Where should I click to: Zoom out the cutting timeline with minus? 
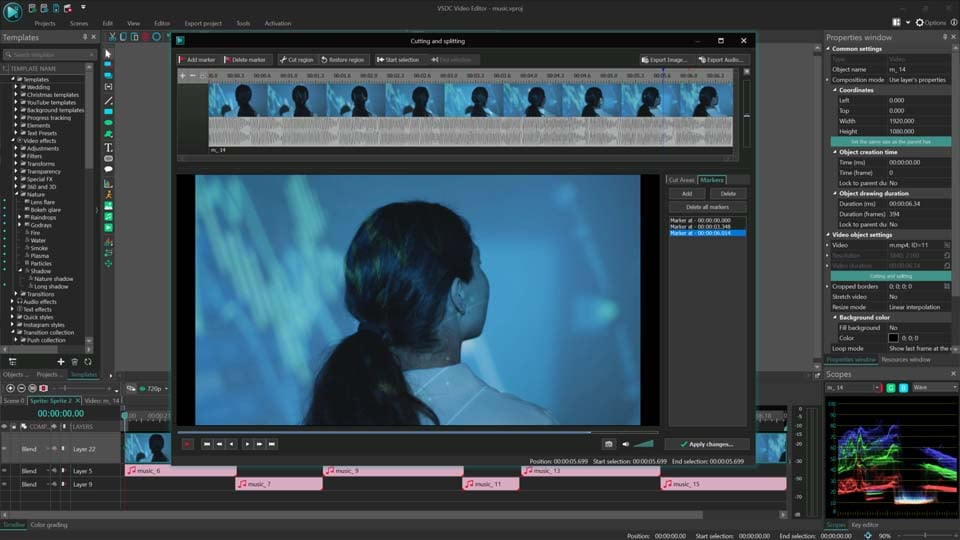(193, 75)
